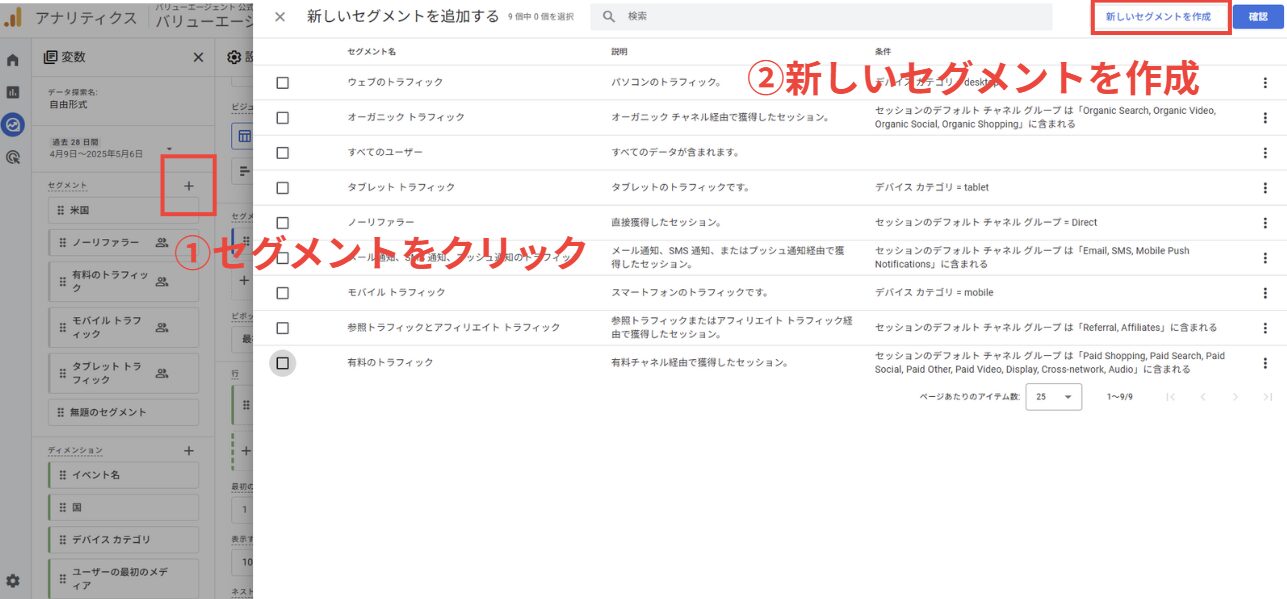Open the Admin settings gear icon
This screenshot has width=1287, height=599.
coord(13,580)
